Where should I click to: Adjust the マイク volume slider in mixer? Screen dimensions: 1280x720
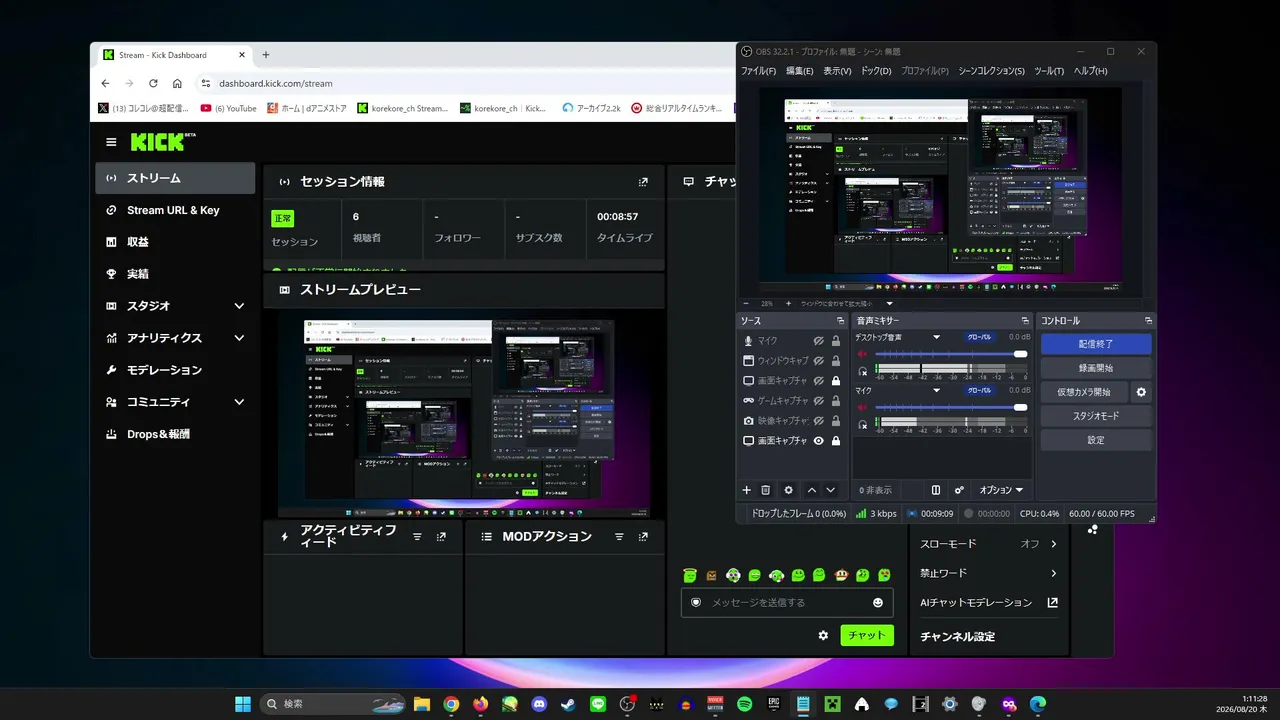coord(952,407)
